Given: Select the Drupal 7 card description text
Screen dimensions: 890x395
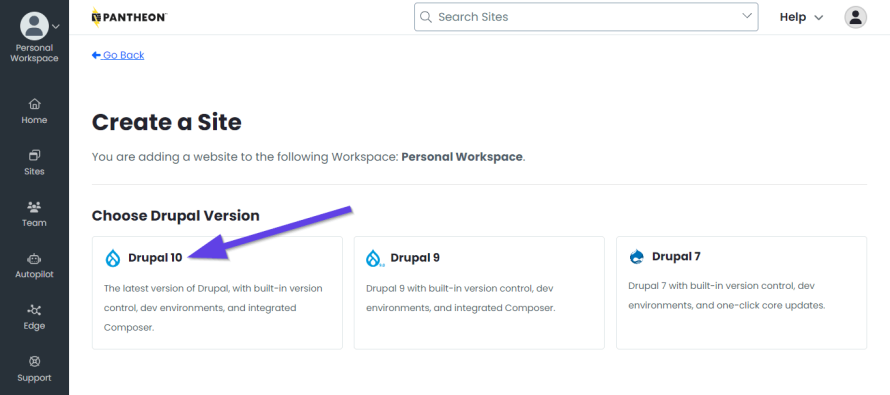Looking at the screenshot, I should [727, 296].
